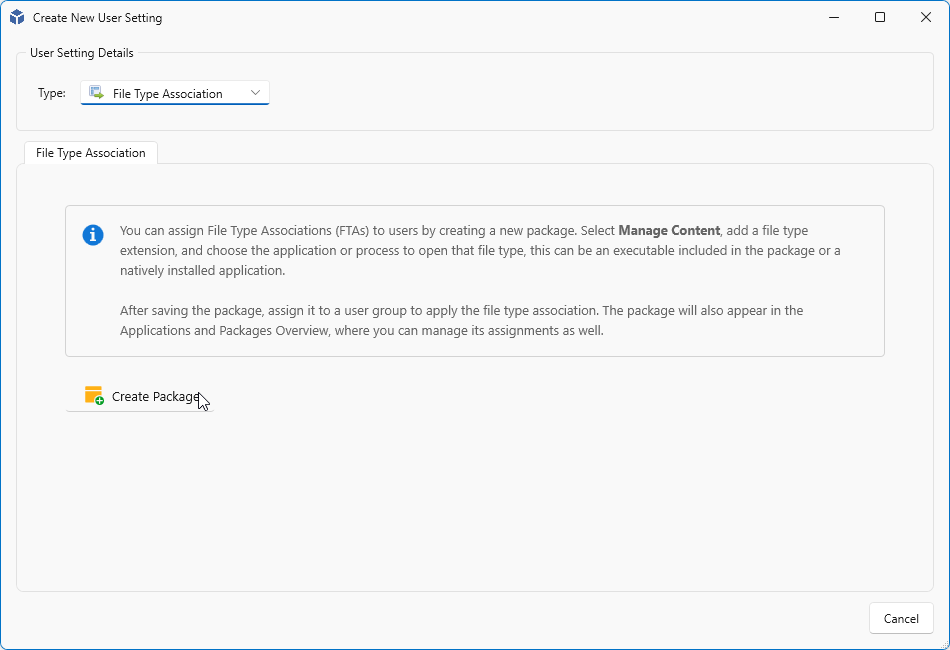
Task: Click the "Create New User Setting" window title
Action: point(97,18)
